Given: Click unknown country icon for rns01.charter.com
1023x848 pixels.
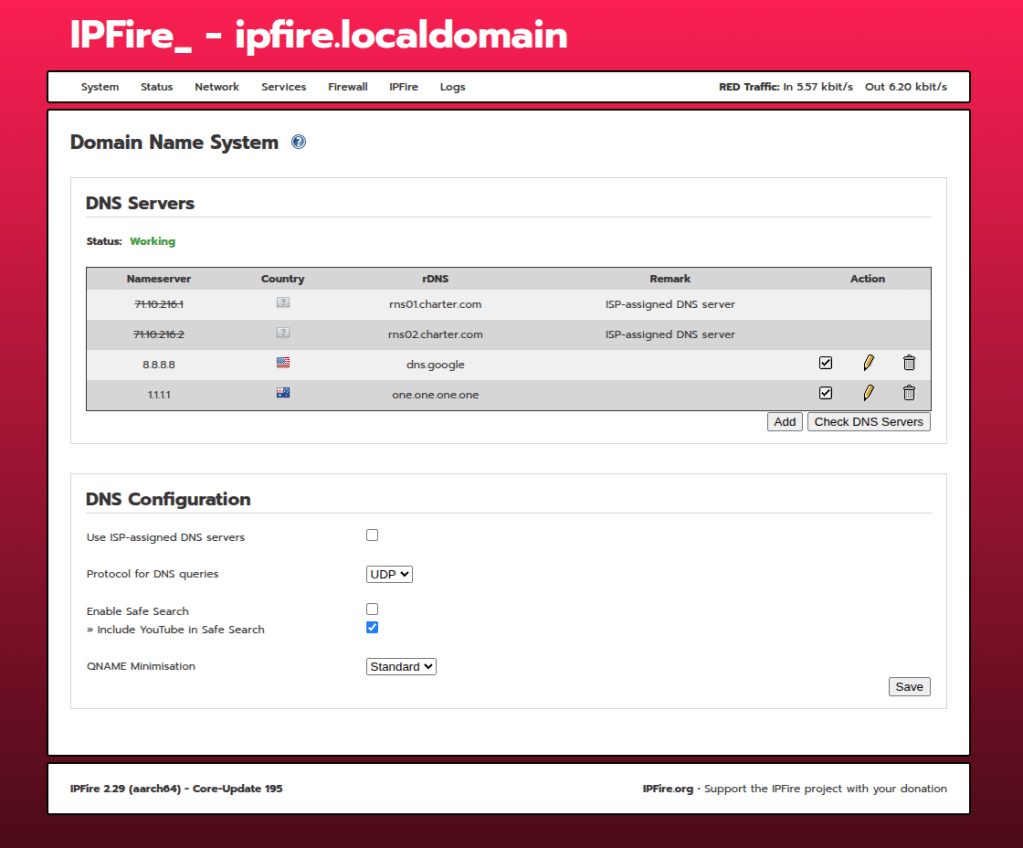Looking at the screenshot, I should point(283,303).
